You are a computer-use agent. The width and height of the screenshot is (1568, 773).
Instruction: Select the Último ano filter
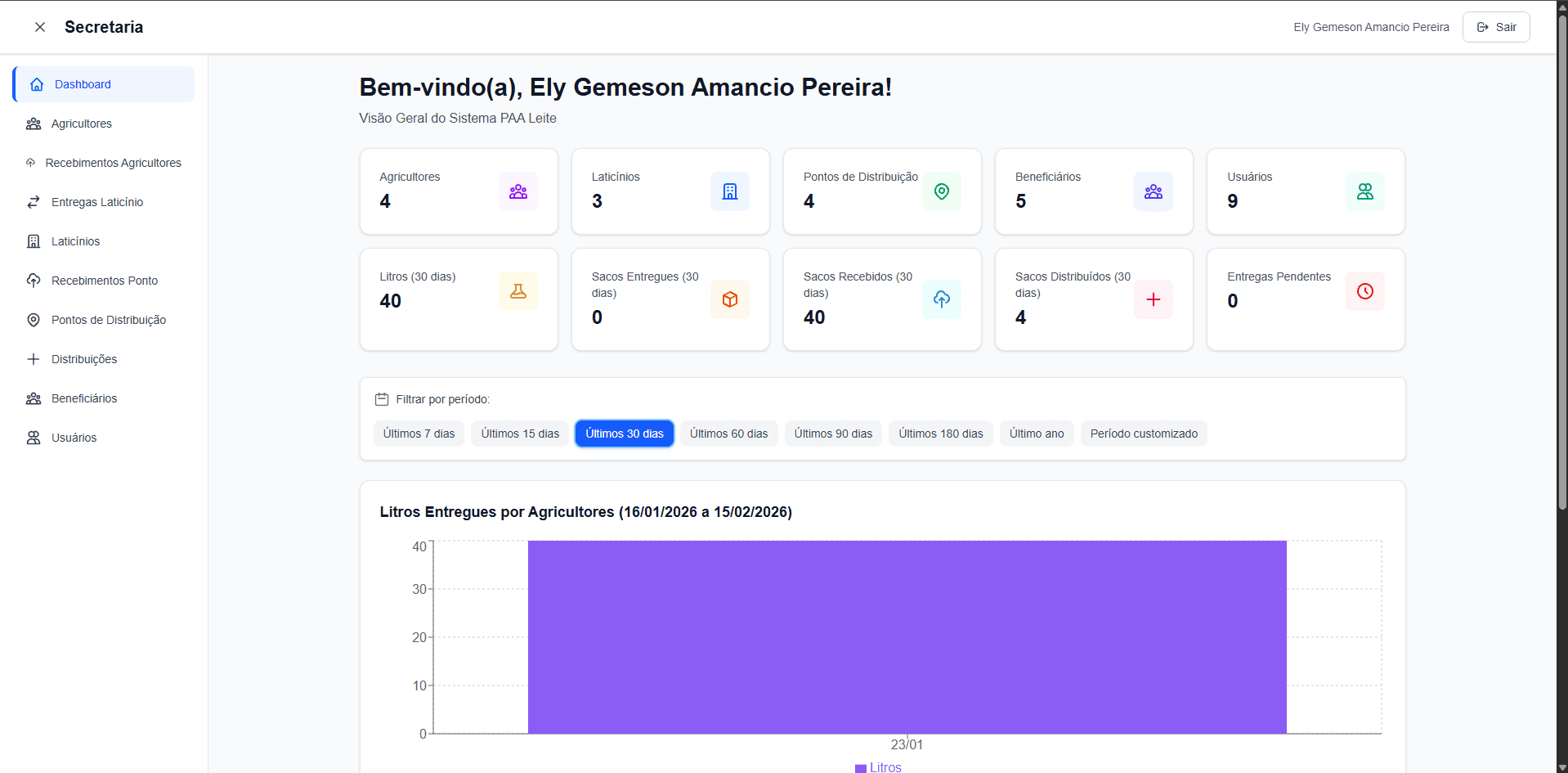point(1036,434)
